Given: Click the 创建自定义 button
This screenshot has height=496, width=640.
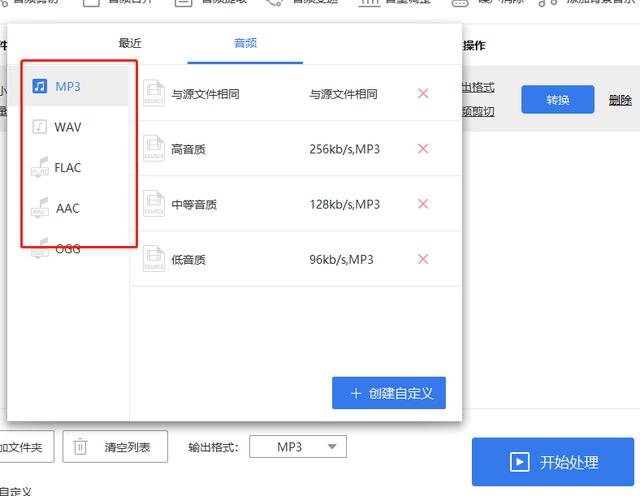Looking at the screenshot, I should pyautogui.click(x=389, y=393).
